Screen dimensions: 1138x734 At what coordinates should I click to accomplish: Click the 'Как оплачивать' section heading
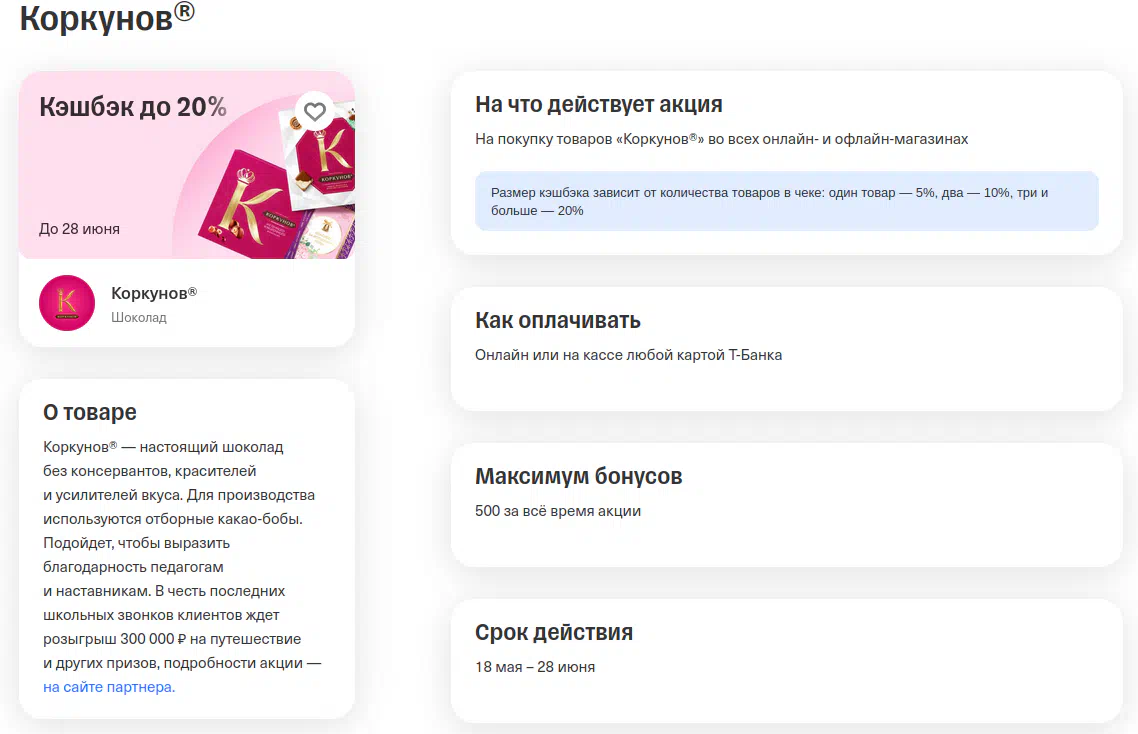[x=557, y=320]
